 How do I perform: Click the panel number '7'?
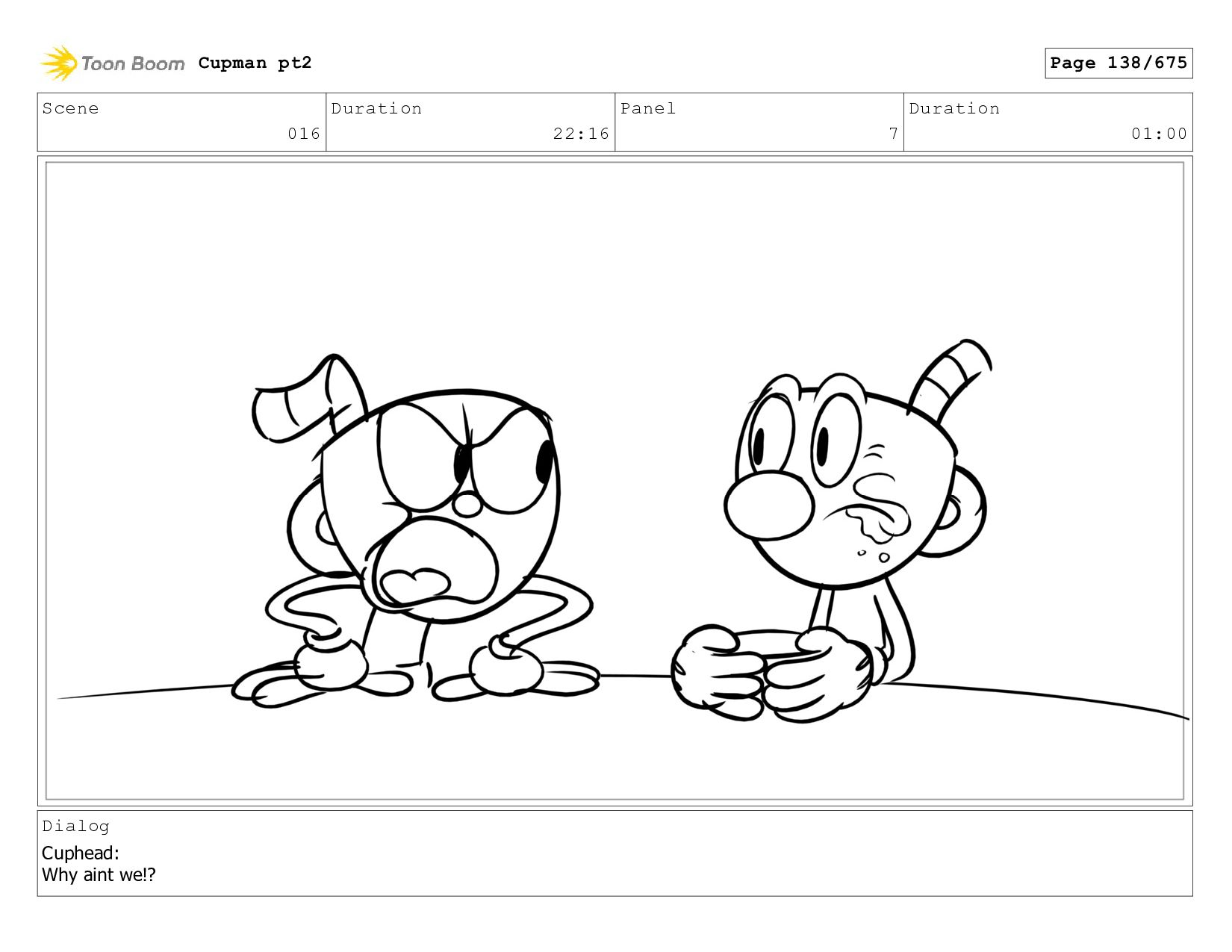(x=893, y=134)
